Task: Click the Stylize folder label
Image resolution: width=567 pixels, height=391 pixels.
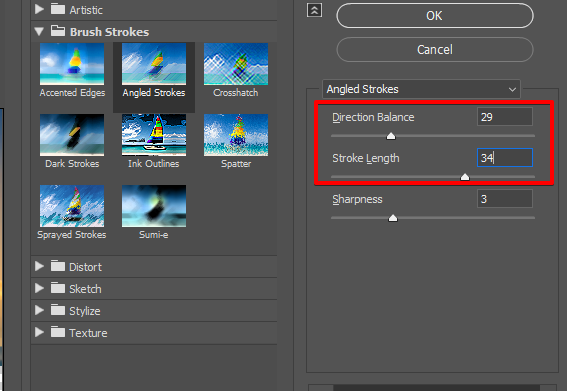Action: coord(85,311)
